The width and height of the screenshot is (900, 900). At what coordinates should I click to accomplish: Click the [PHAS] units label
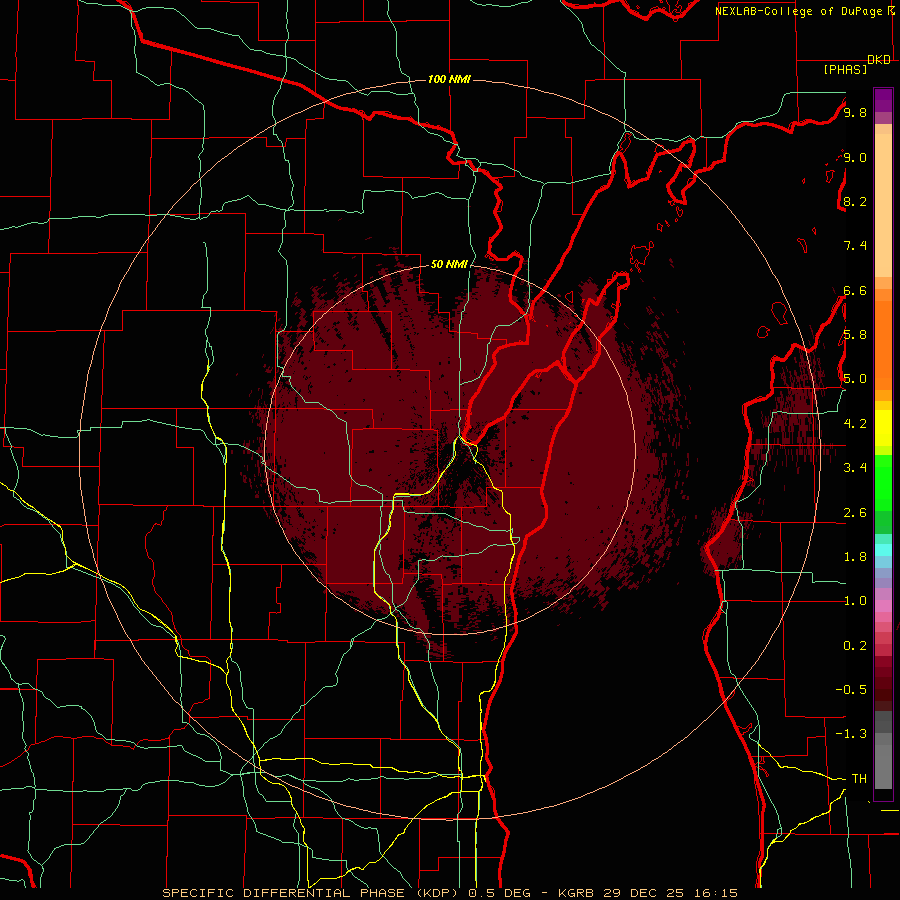click(x=845, y=69)
